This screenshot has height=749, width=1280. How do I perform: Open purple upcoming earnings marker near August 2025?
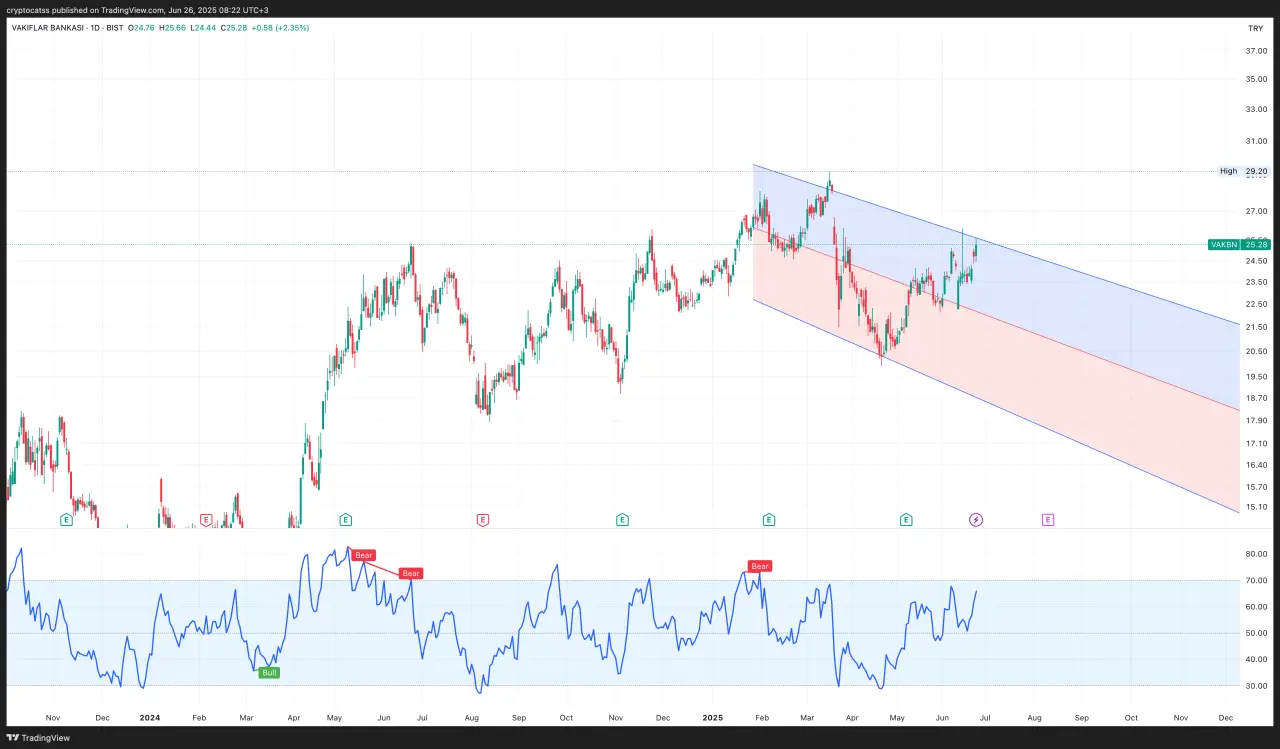tap(1047, 519)
